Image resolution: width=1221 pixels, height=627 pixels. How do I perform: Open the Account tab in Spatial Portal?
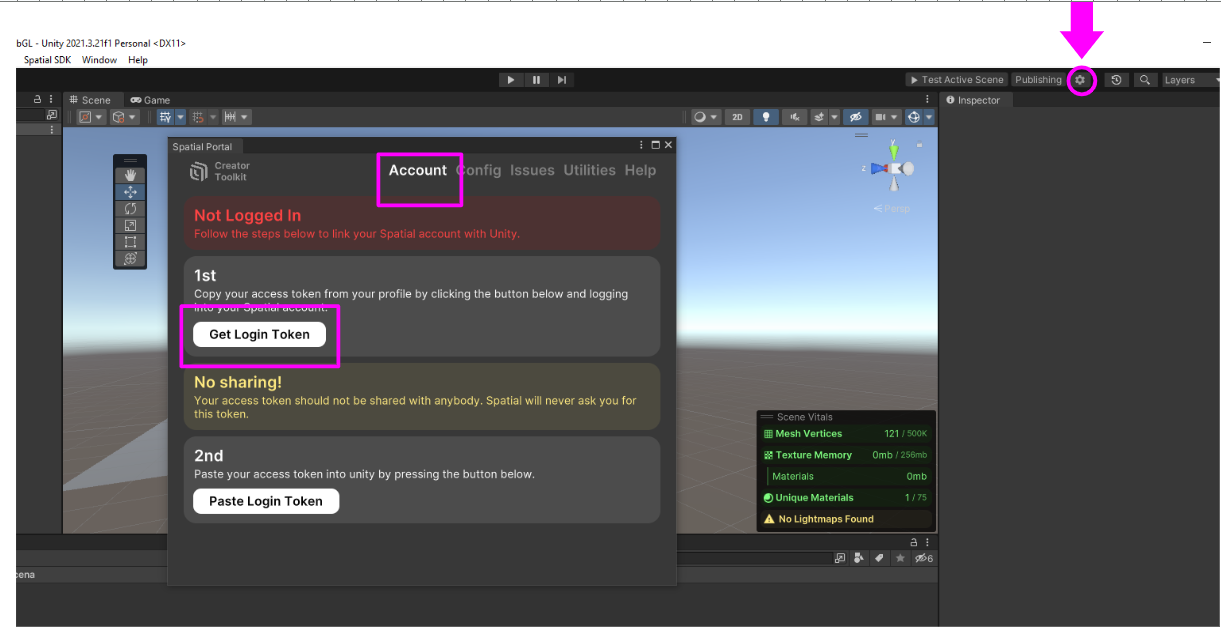418,170
